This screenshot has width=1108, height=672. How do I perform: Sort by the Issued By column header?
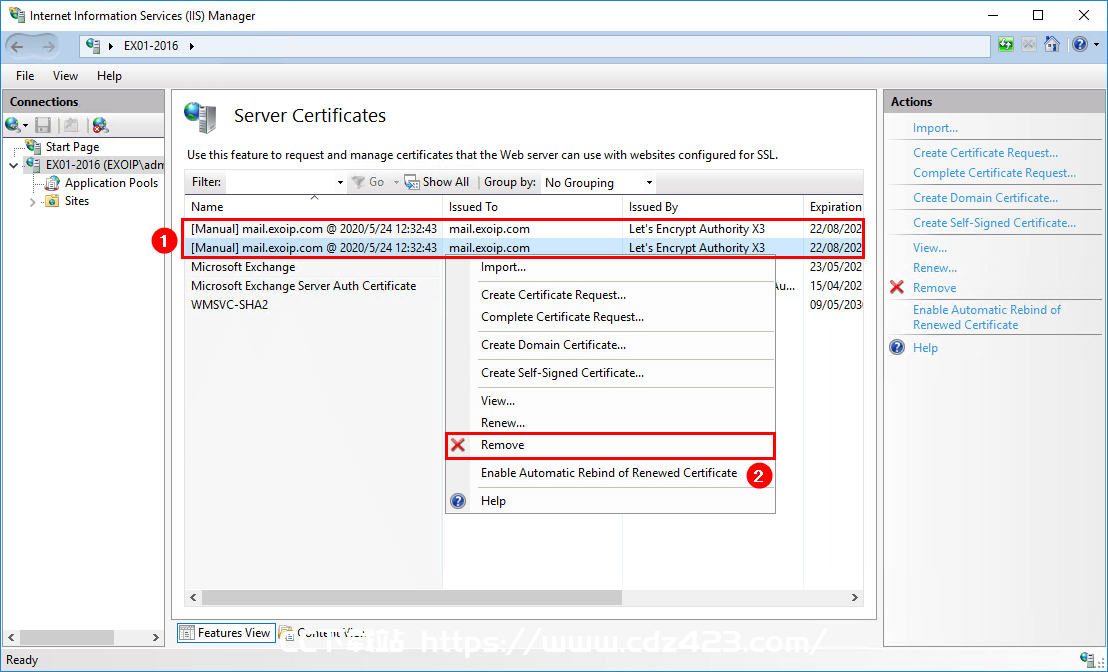coord(713,206)
